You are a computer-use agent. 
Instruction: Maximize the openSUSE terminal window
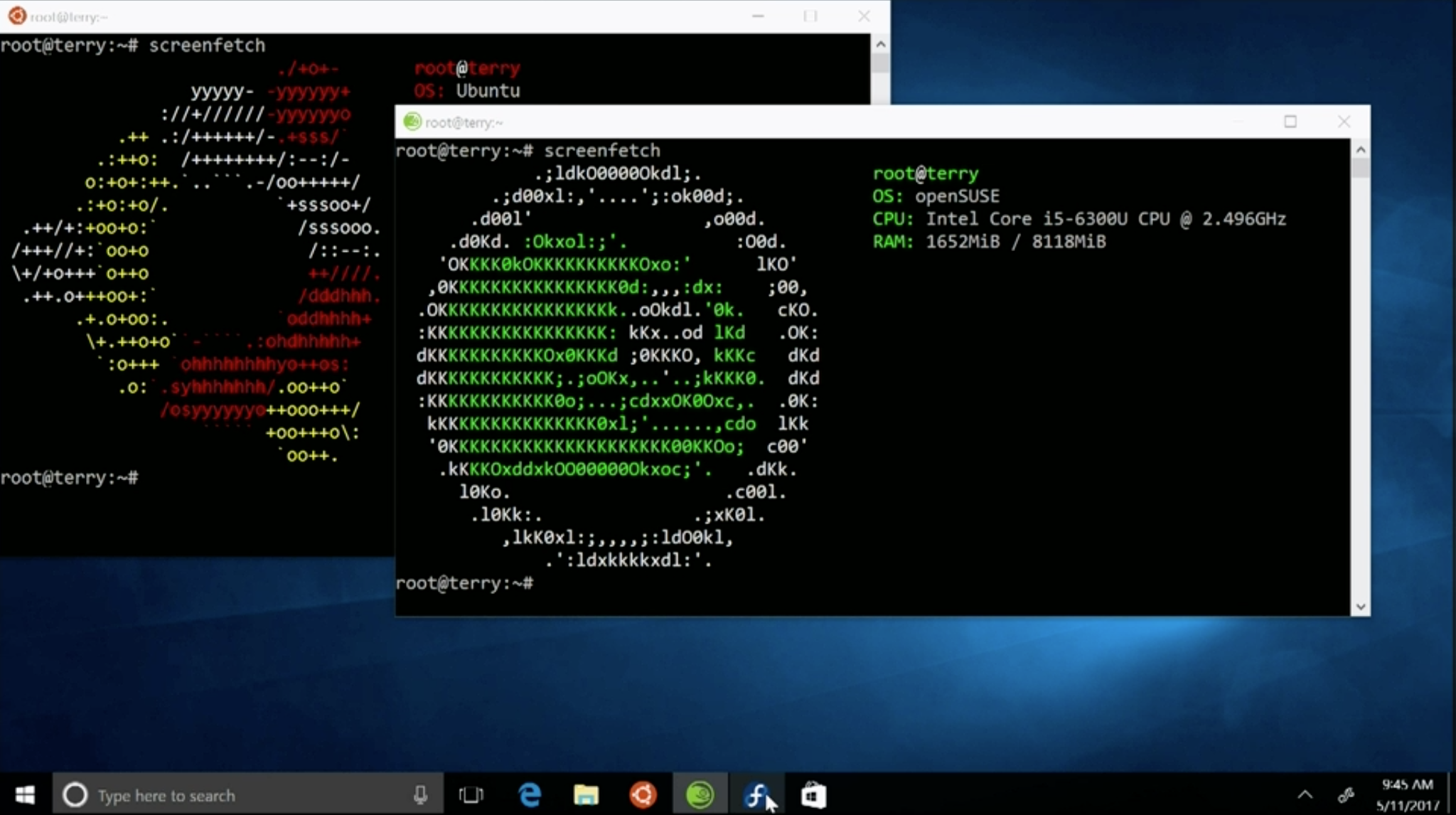pos(1290,122)
